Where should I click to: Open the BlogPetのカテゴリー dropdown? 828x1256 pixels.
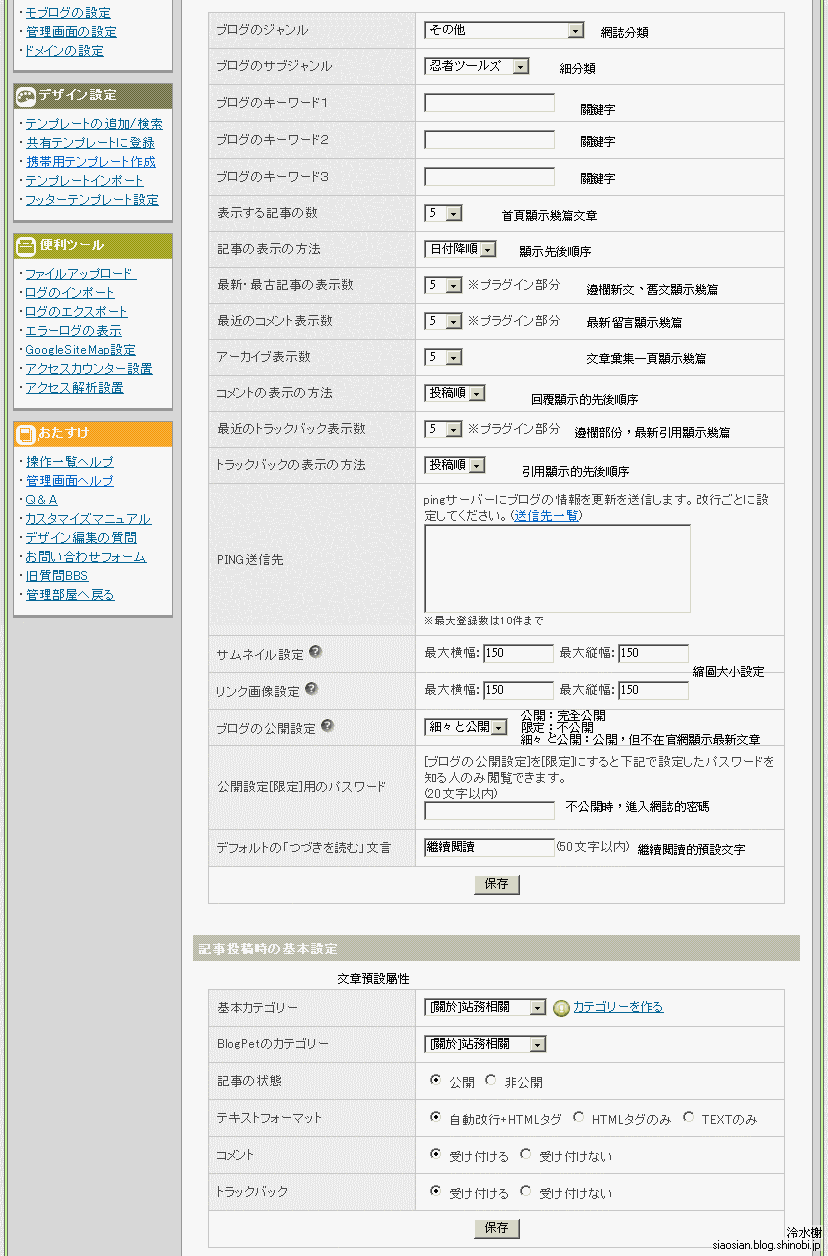(485, 1044)
